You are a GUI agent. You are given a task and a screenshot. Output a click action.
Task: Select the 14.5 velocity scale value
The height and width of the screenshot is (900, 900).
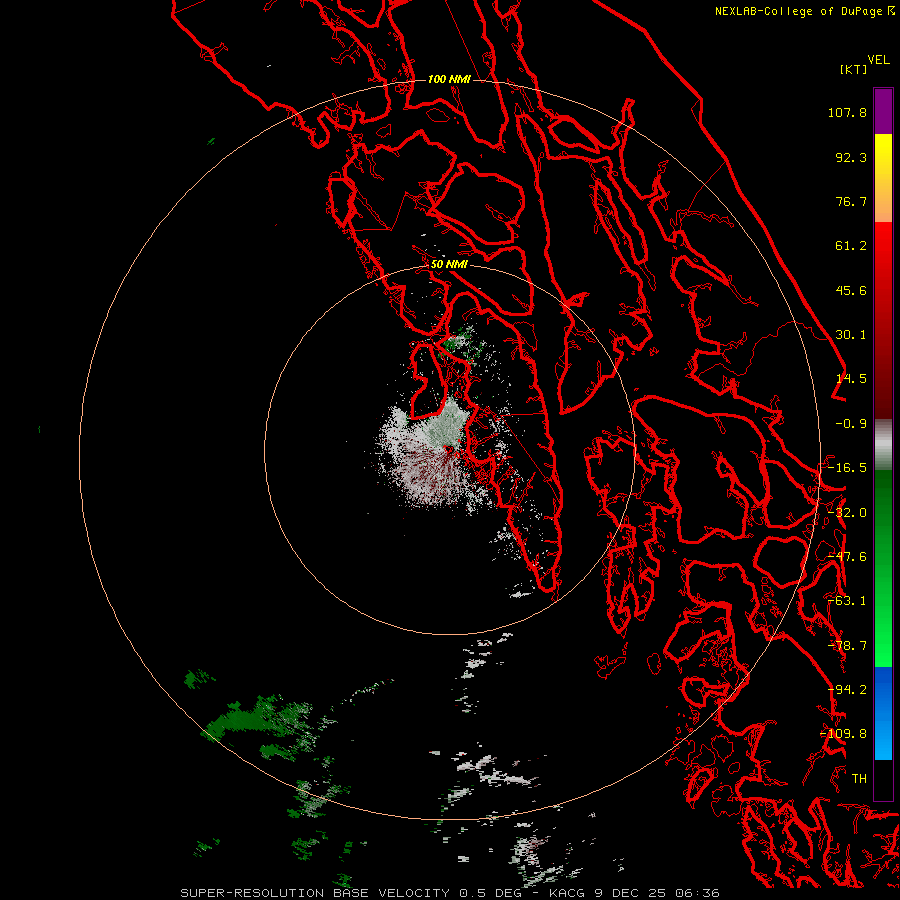(x=851, y=379)
